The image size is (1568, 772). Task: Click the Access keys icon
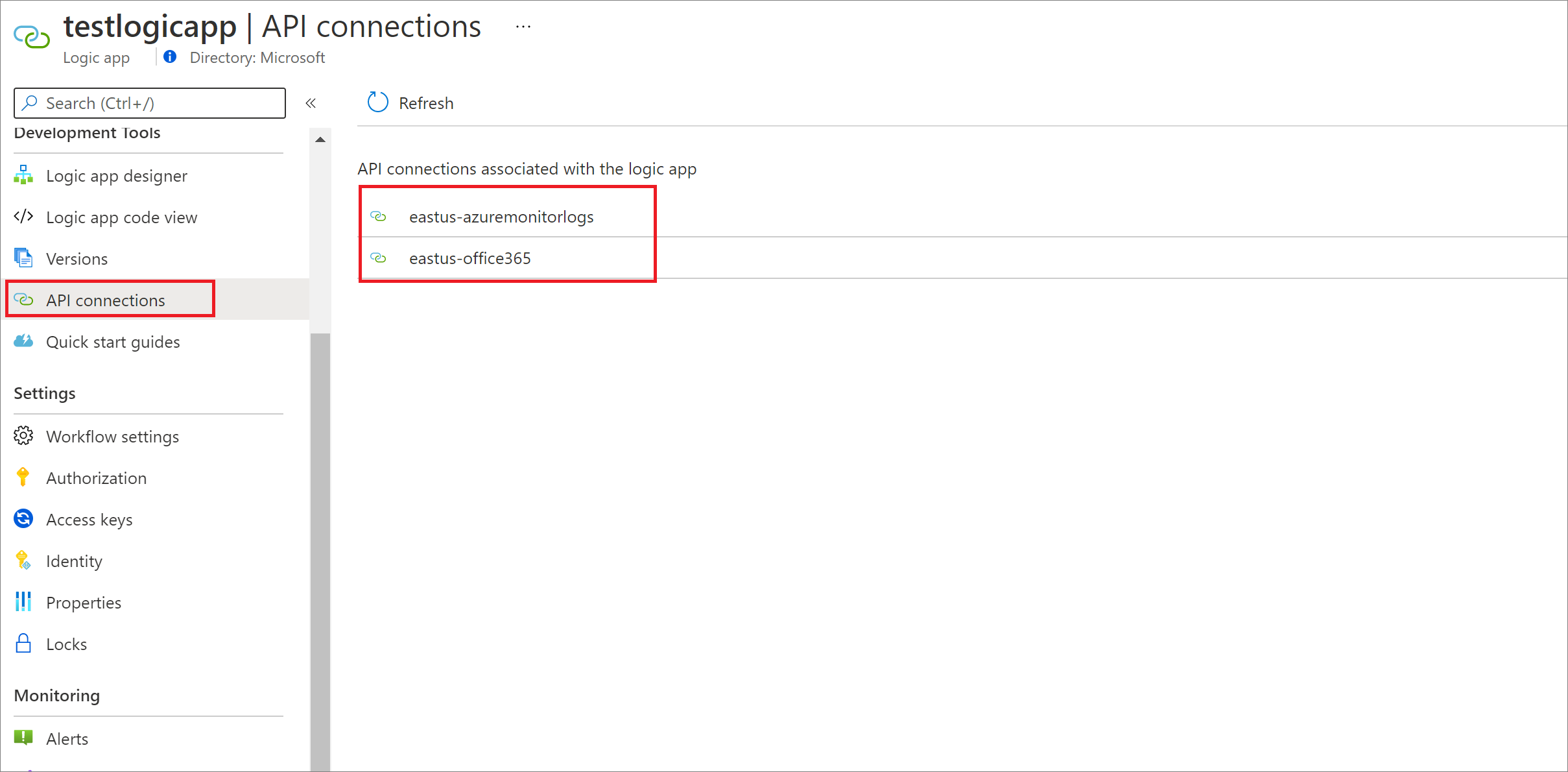[x=23, y=519]
